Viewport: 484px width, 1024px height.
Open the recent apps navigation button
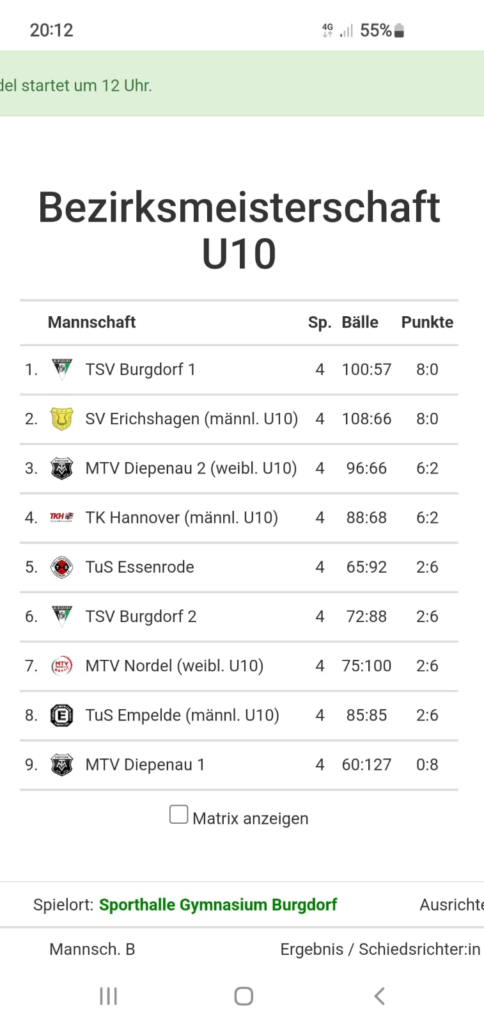pyautogui.click(x=108, y=996)
